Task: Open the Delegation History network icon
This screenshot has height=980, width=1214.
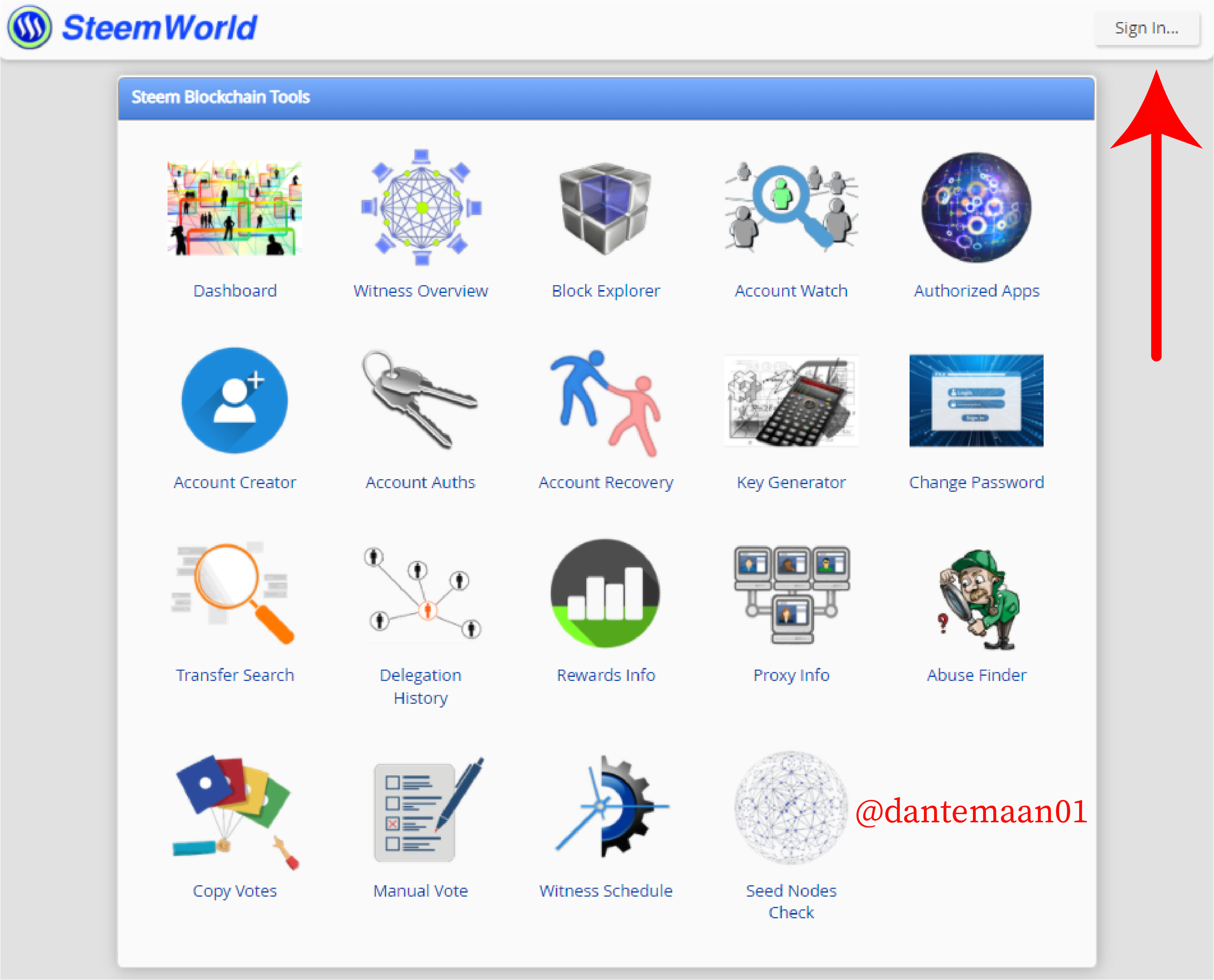Action: point(423,593)
